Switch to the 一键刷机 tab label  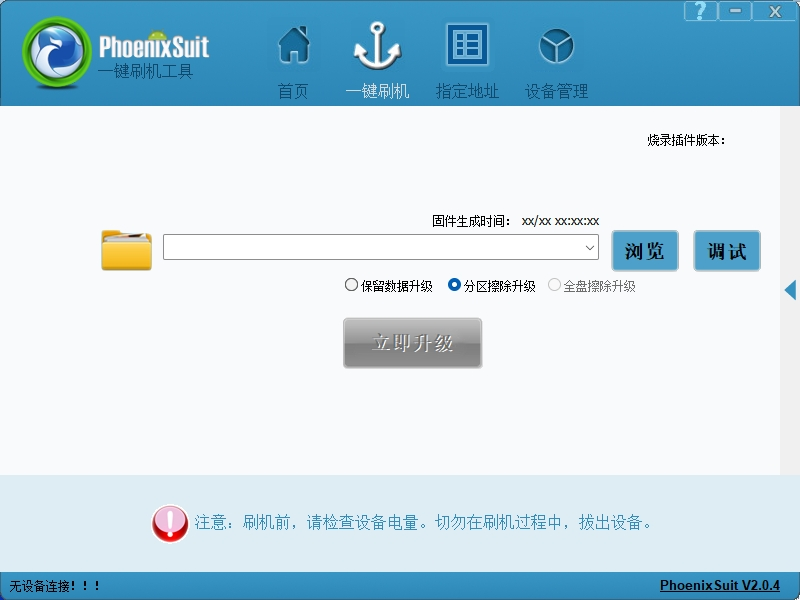(377, 91)
